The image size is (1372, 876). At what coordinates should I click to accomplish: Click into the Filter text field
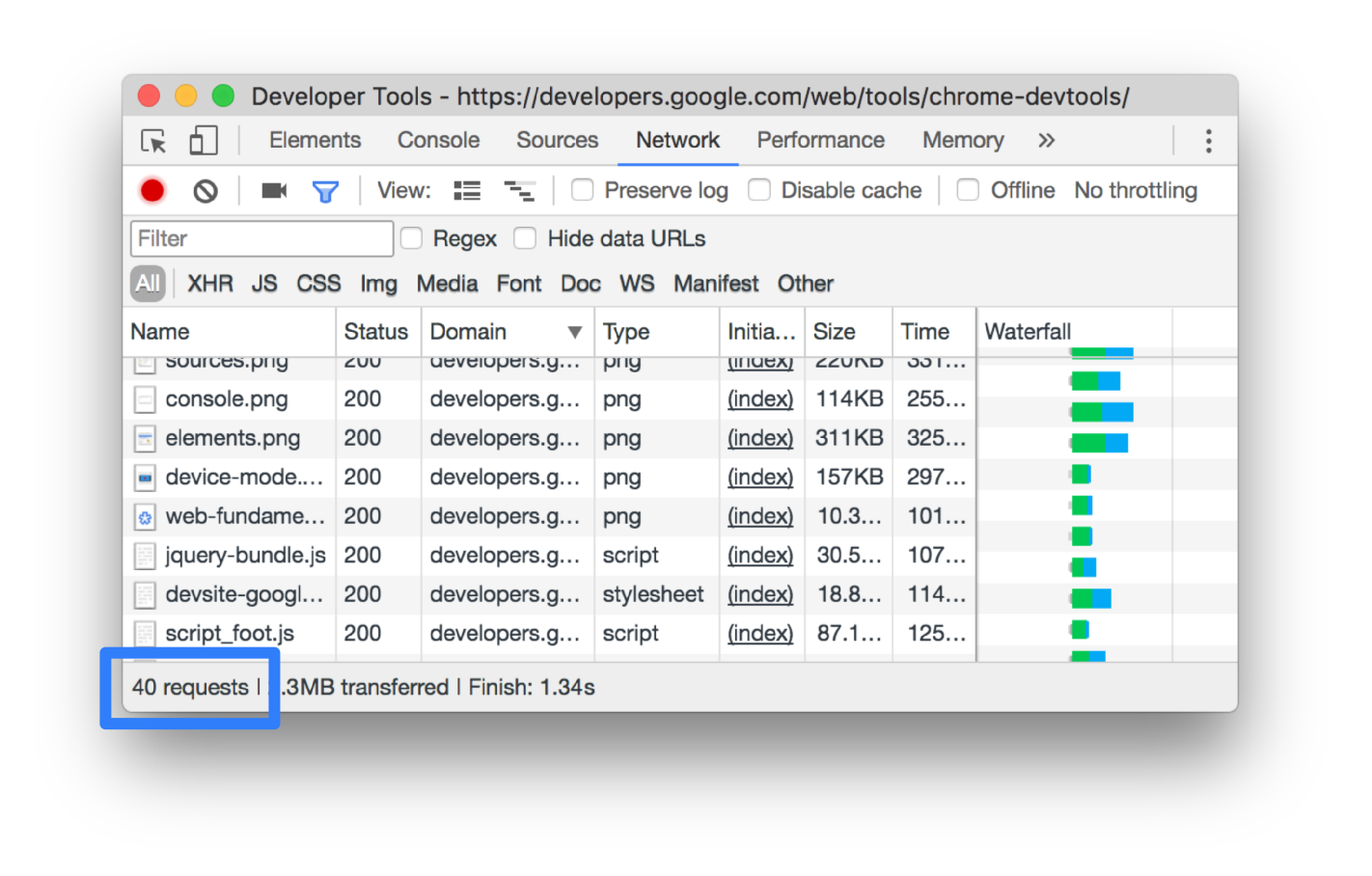261,238
